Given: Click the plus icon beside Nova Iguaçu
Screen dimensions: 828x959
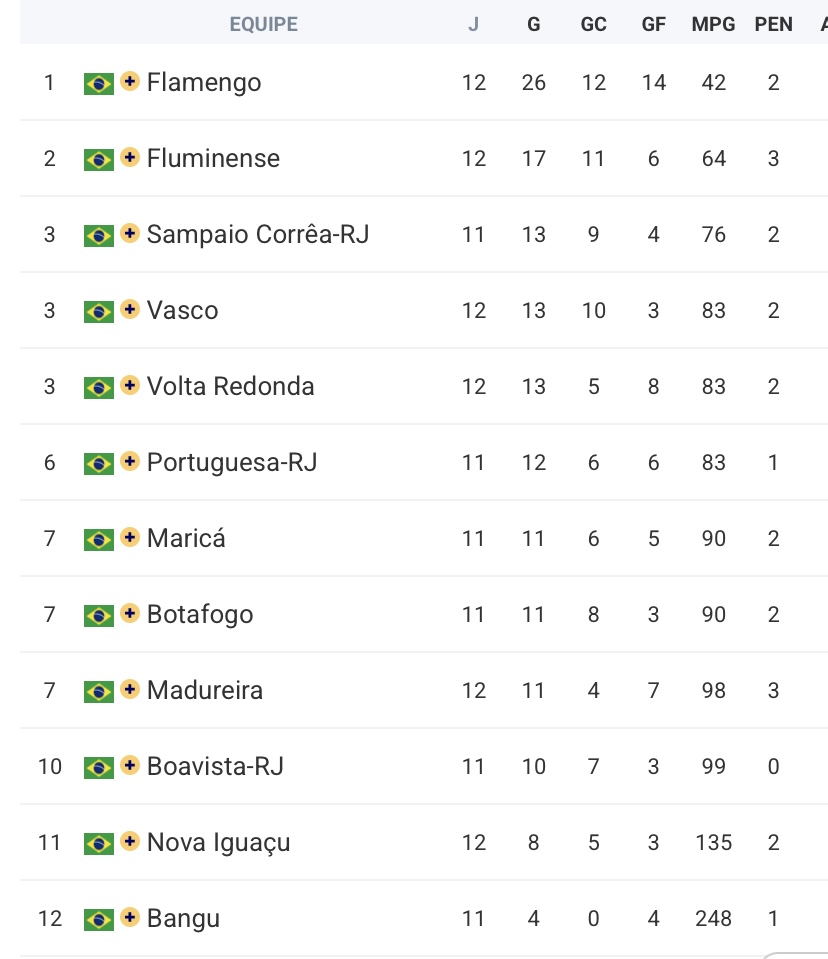Looking at the screenshot, I should click(x=130, y=841).
